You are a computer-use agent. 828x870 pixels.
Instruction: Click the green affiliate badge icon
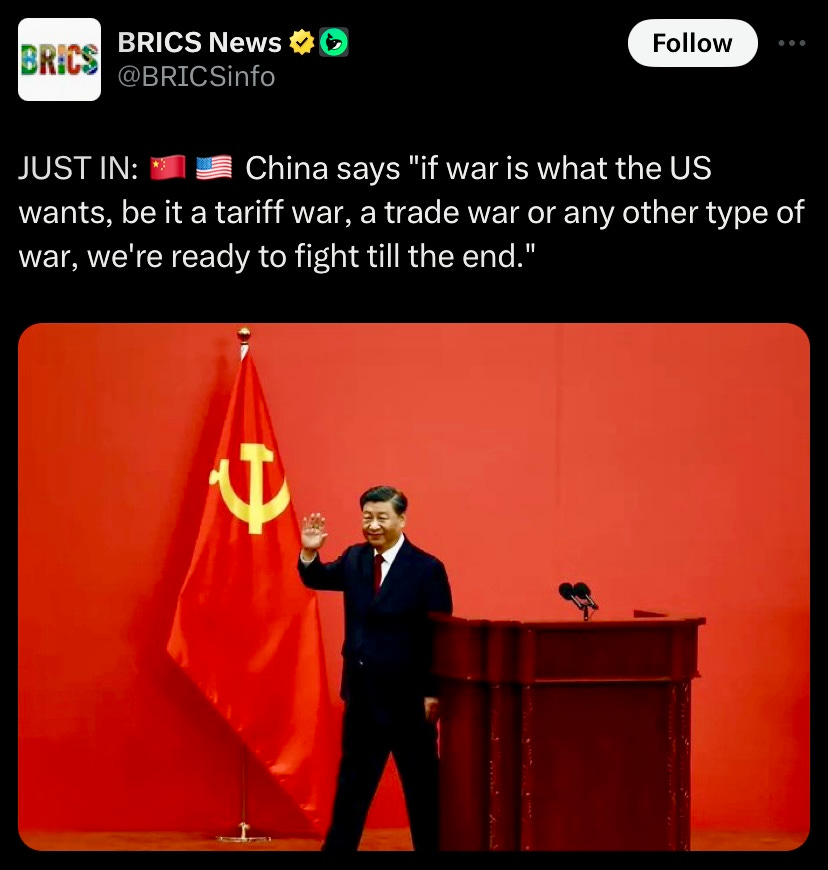click(x=334, y=42)
